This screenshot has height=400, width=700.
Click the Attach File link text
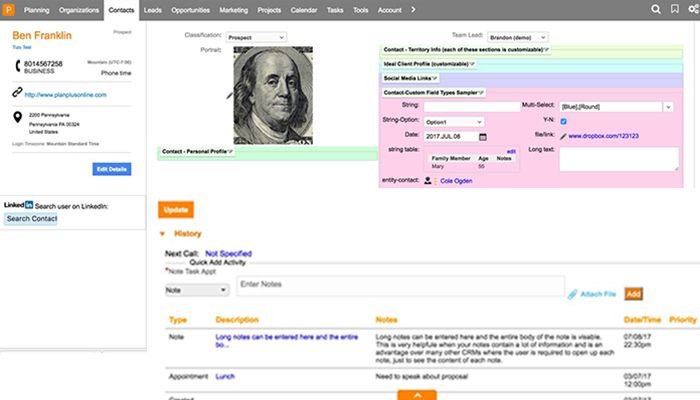[598, 294]
